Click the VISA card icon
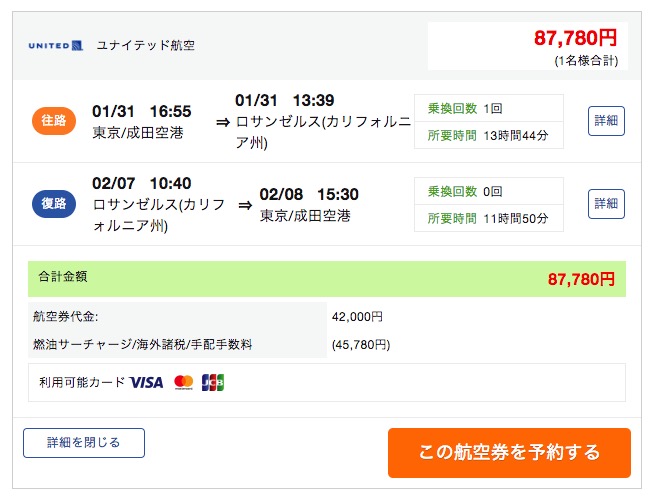The height and width of the screenshot is (503, 655). [146, 382]
